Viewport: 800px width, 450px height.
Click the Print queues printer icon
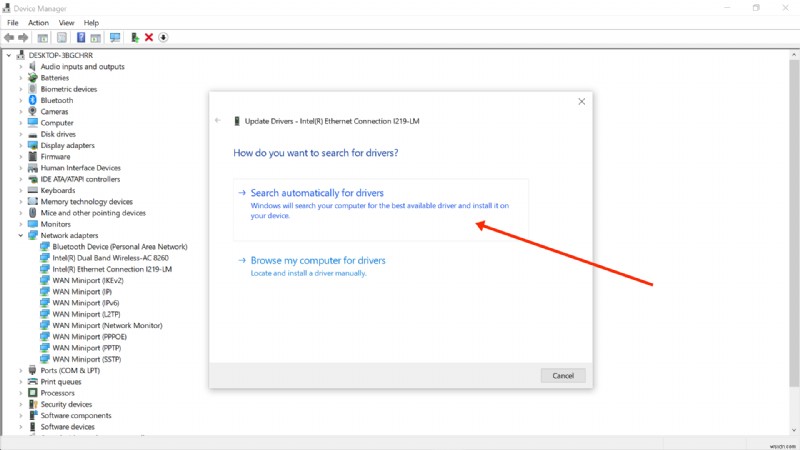pyautogui.click(x=33, y=382)
